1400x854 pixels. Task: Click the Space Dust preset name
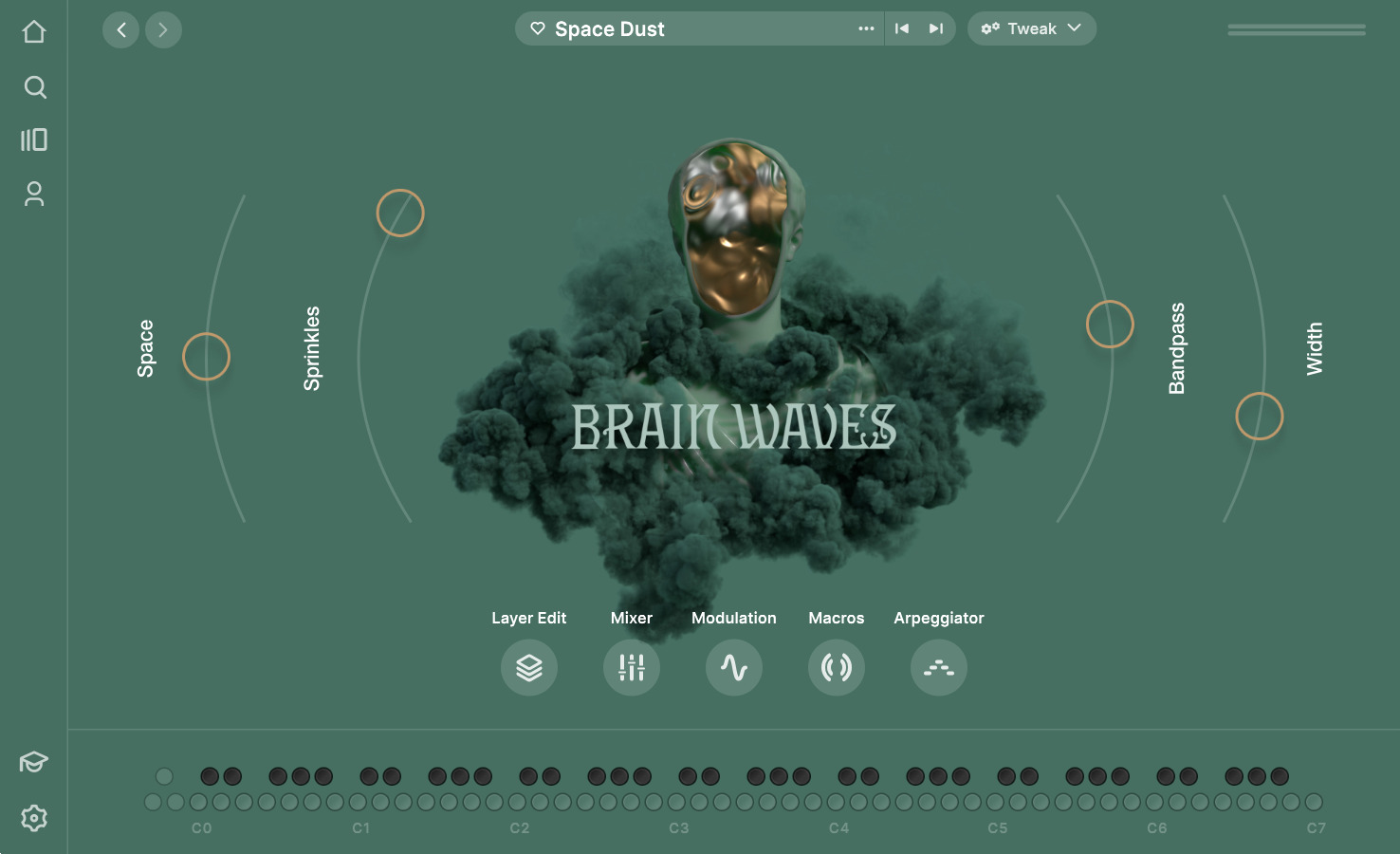[610, 29]
